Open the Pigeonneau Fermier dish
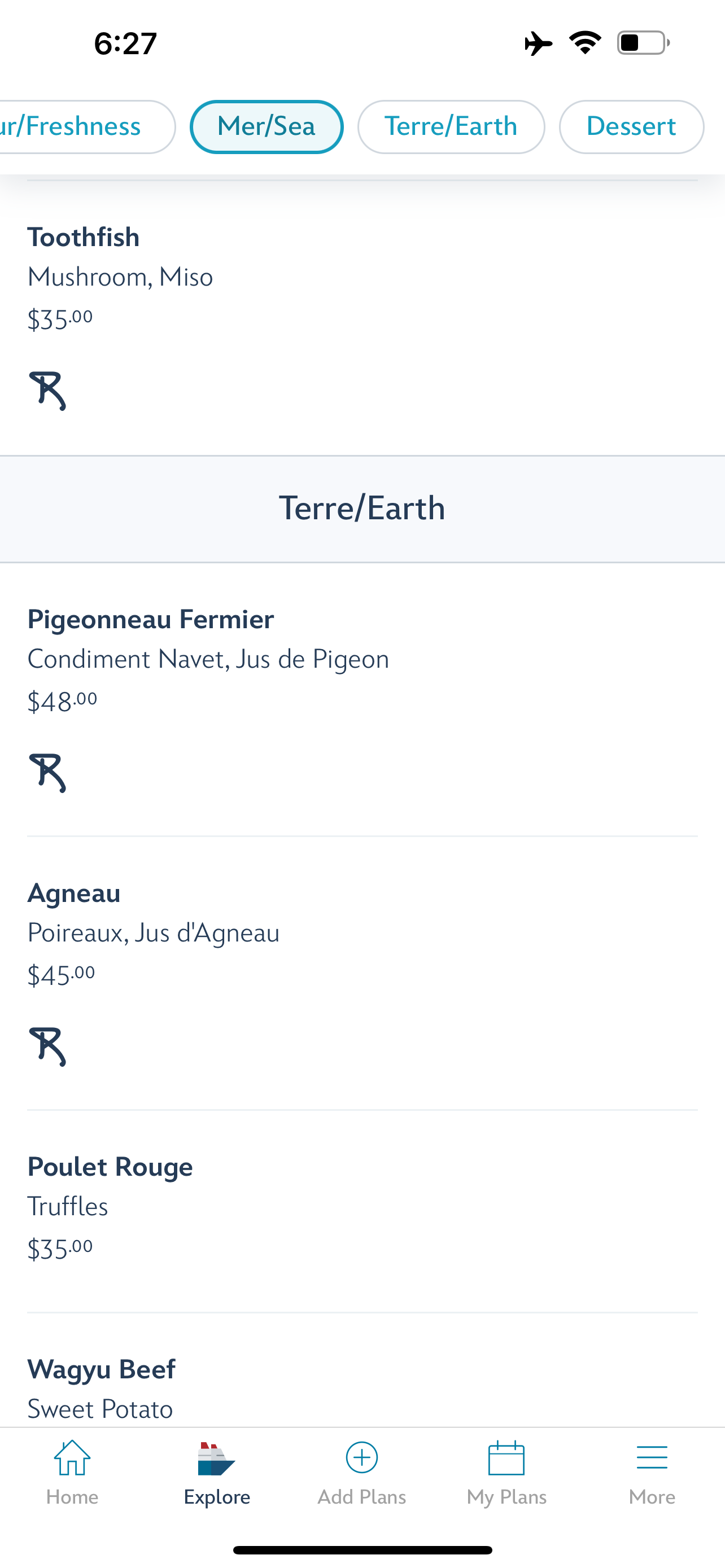725x1568 pixels. click(150, 620)
